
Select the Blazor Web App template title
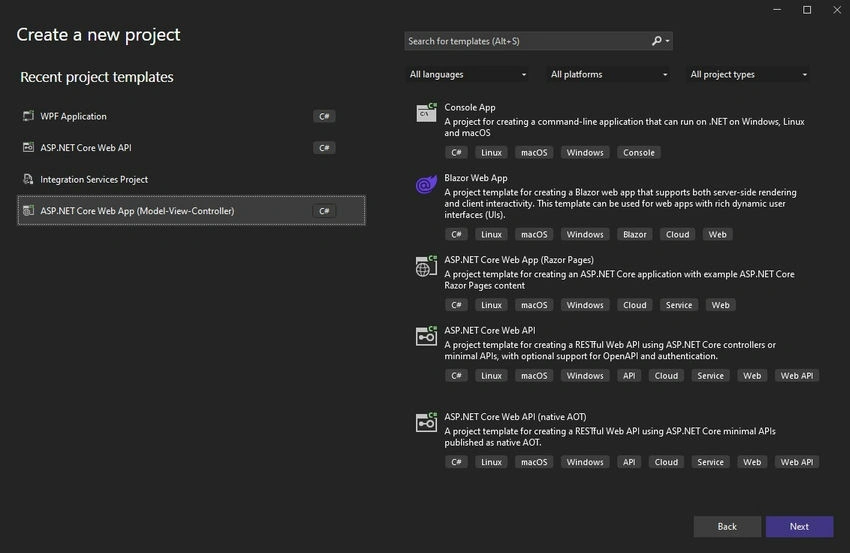click(475, 178)
